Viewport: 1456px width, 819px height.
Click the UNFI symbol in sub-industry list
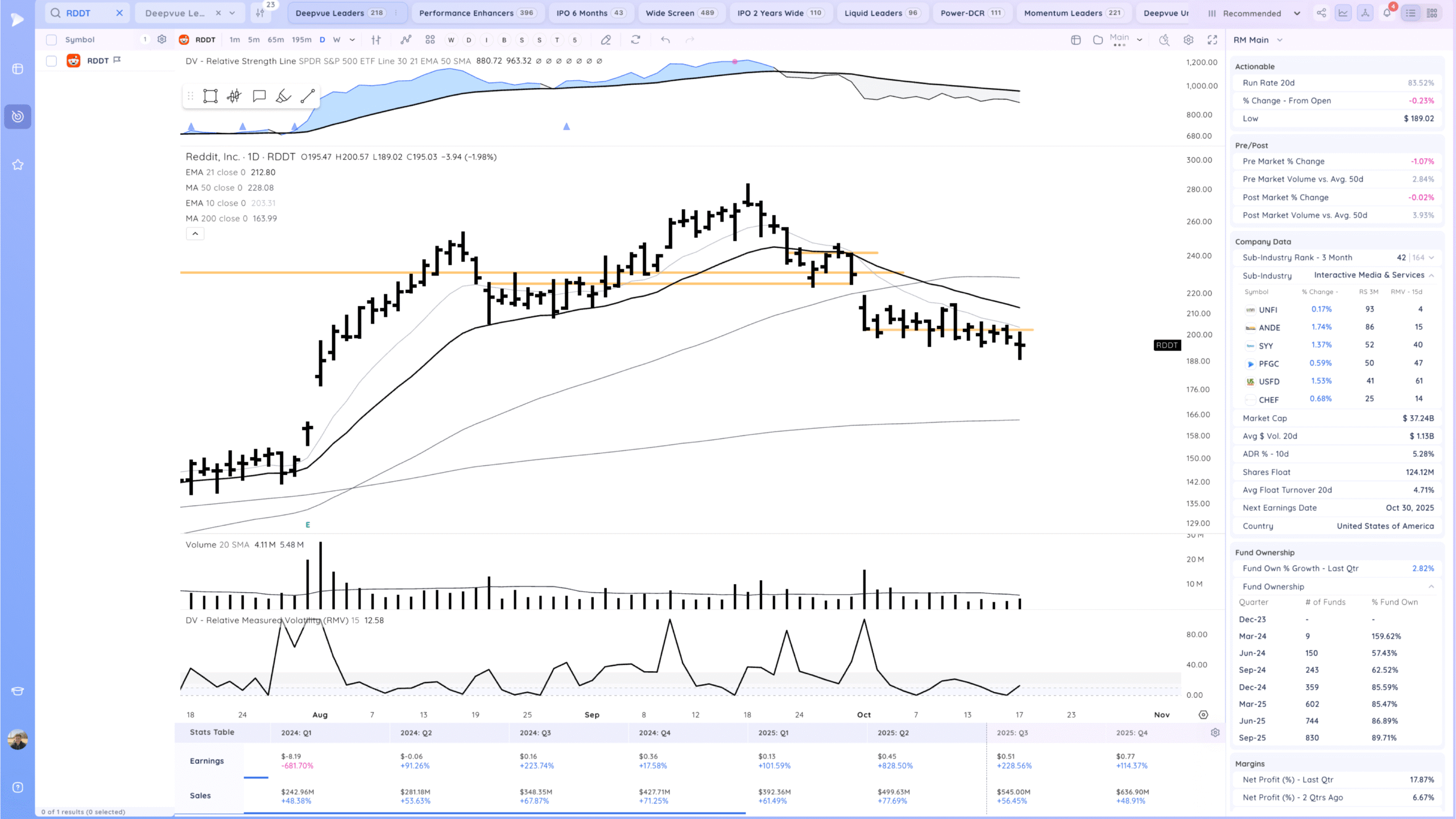[x=1268, y=310]
